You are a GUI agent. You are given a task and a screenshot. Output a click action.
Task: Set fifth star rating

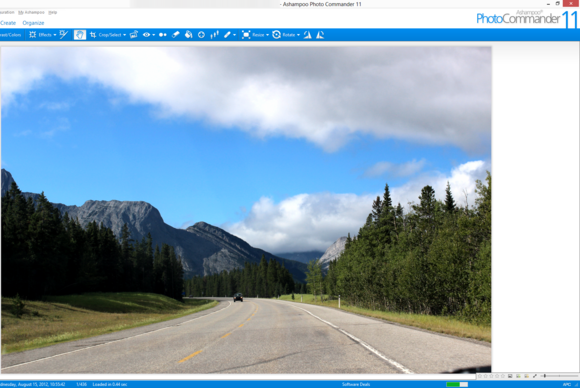pyautogui.click(x=503, y=376)
